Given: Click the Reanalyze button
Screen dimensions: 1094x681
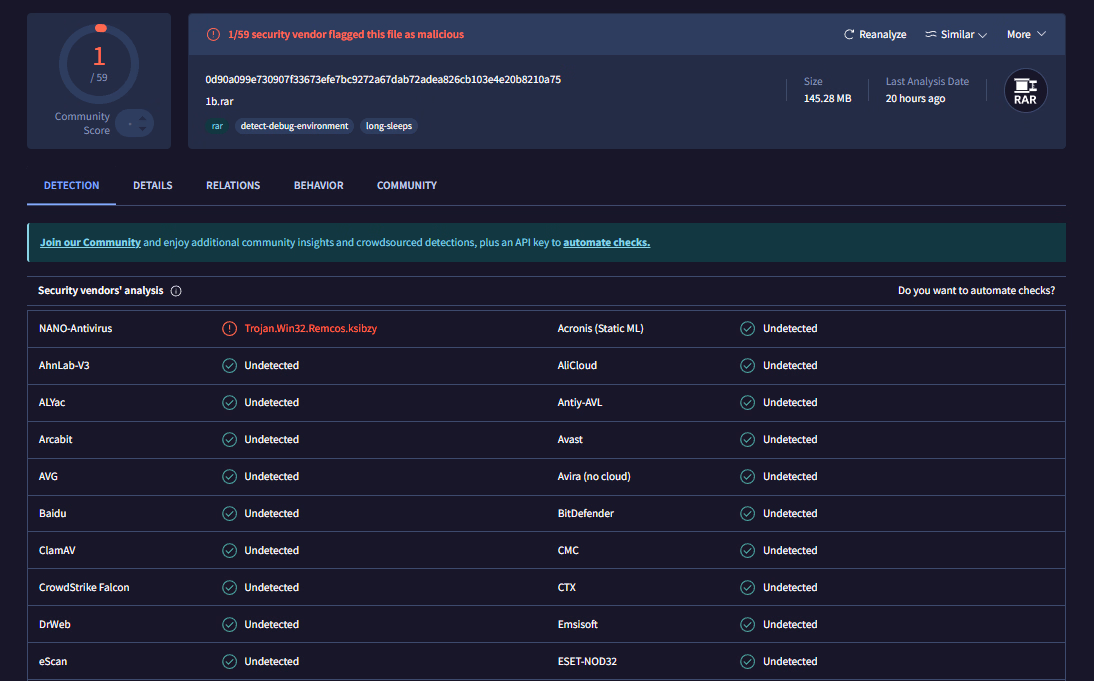Looking at the screenshot, I should (x=875, y=34).
